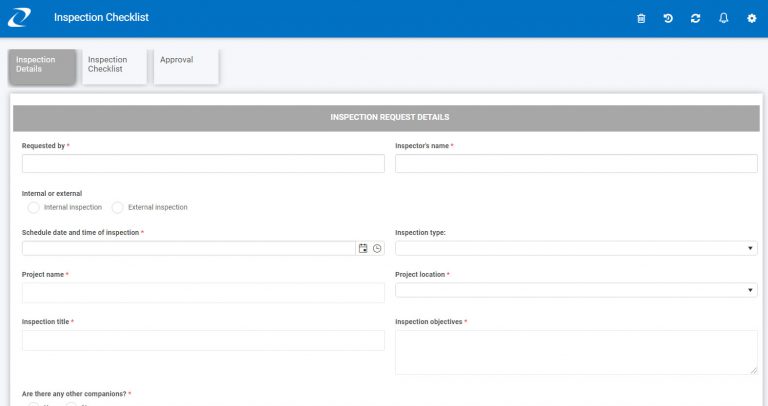Click the Requested by input field

203,164
